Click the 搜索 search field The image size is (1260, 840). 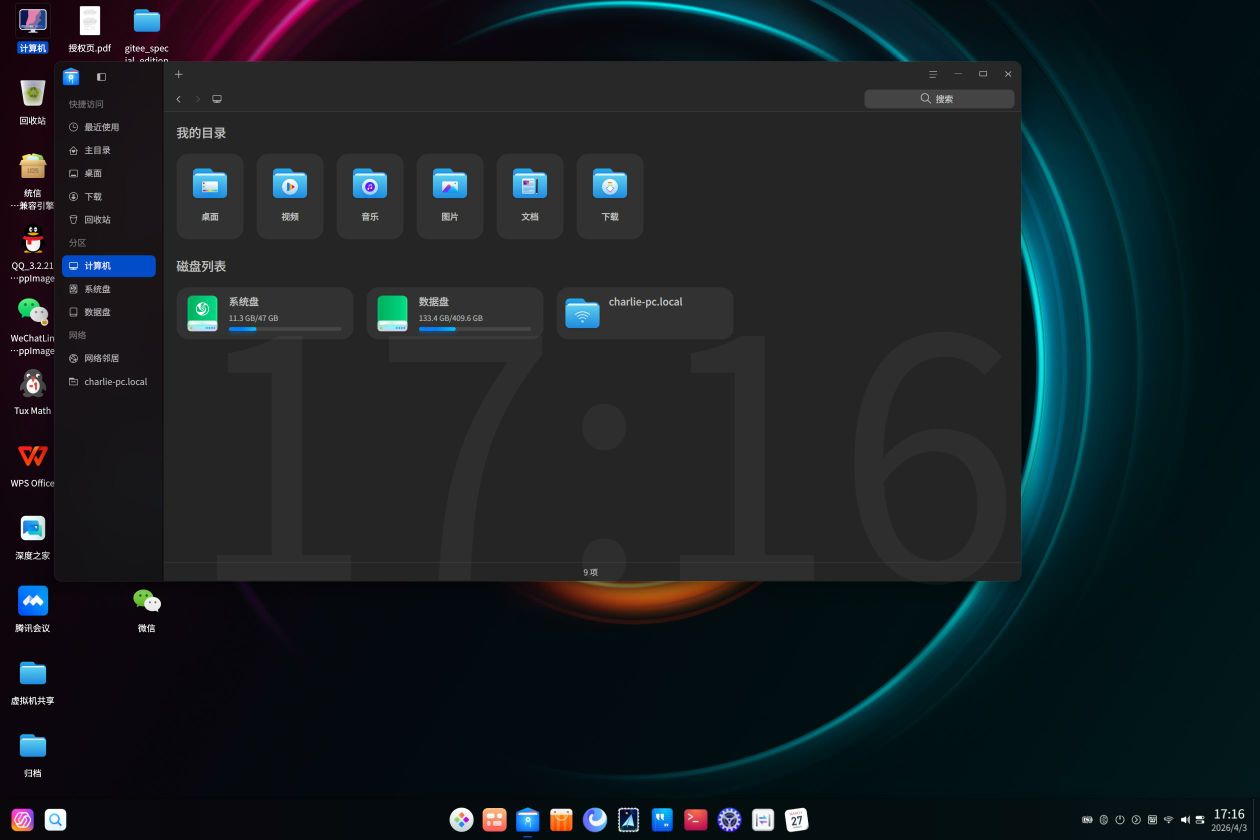tap(939, 99)
